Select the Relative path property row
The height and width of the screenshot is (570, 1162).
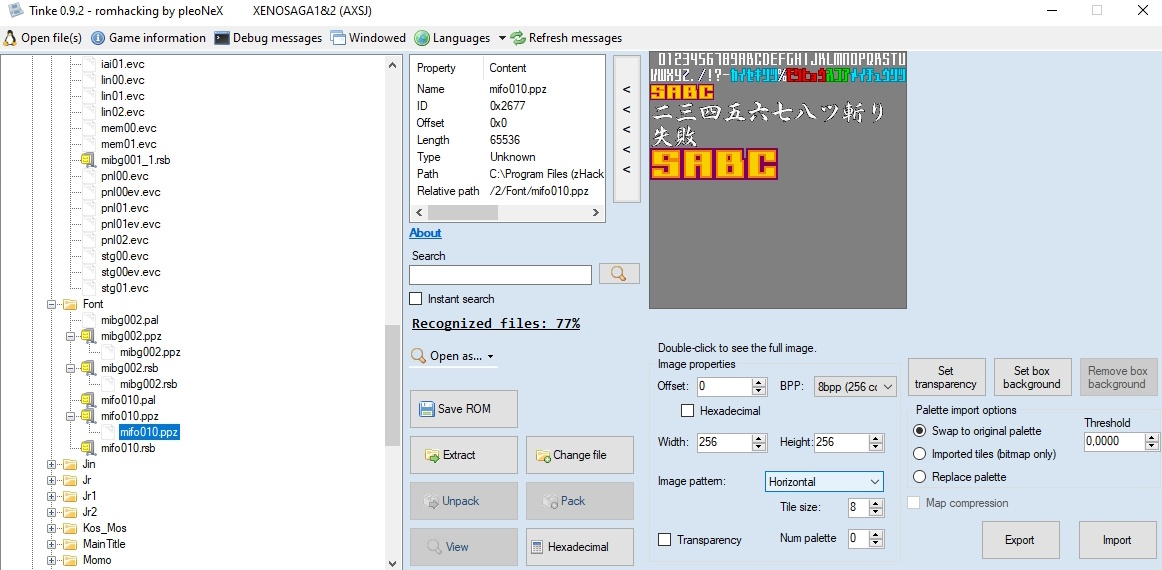(x=508, y=191)
